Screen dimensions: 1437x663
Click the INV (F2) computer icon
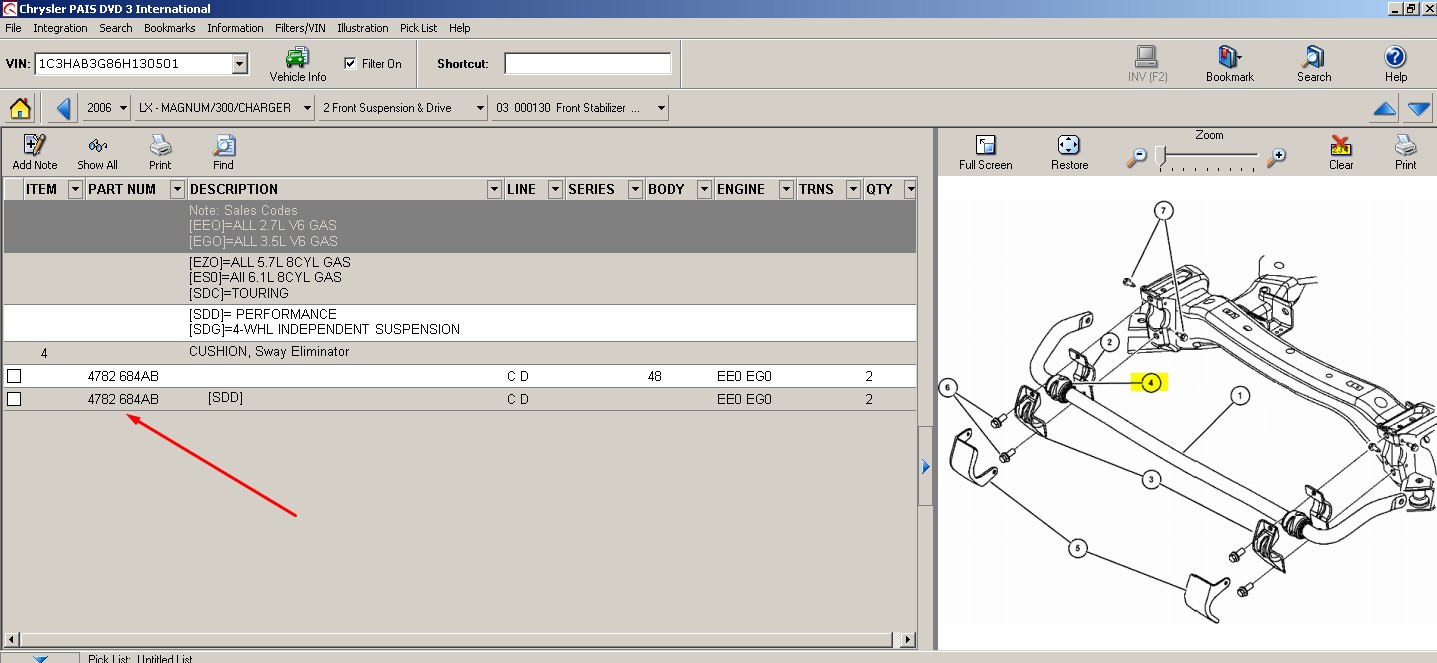coord(1147,63)
